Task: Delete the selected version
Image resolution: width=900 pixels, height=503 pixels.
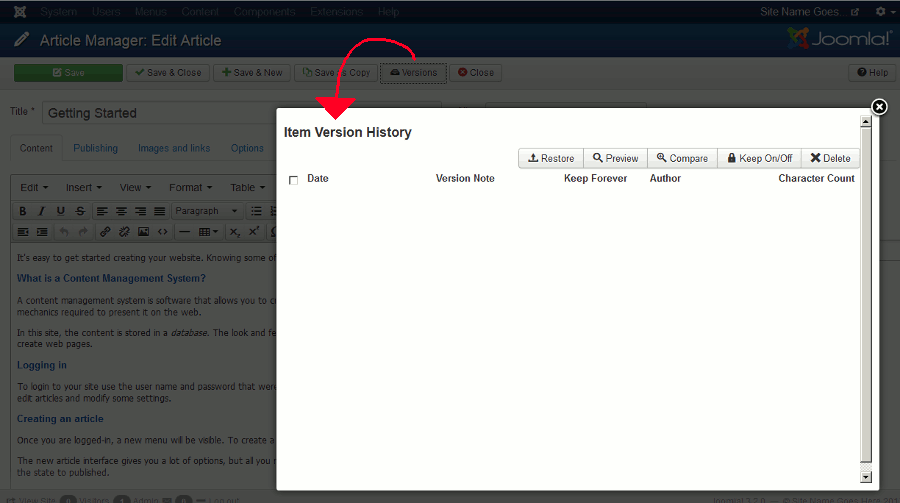Action: (x=830, y=158)
